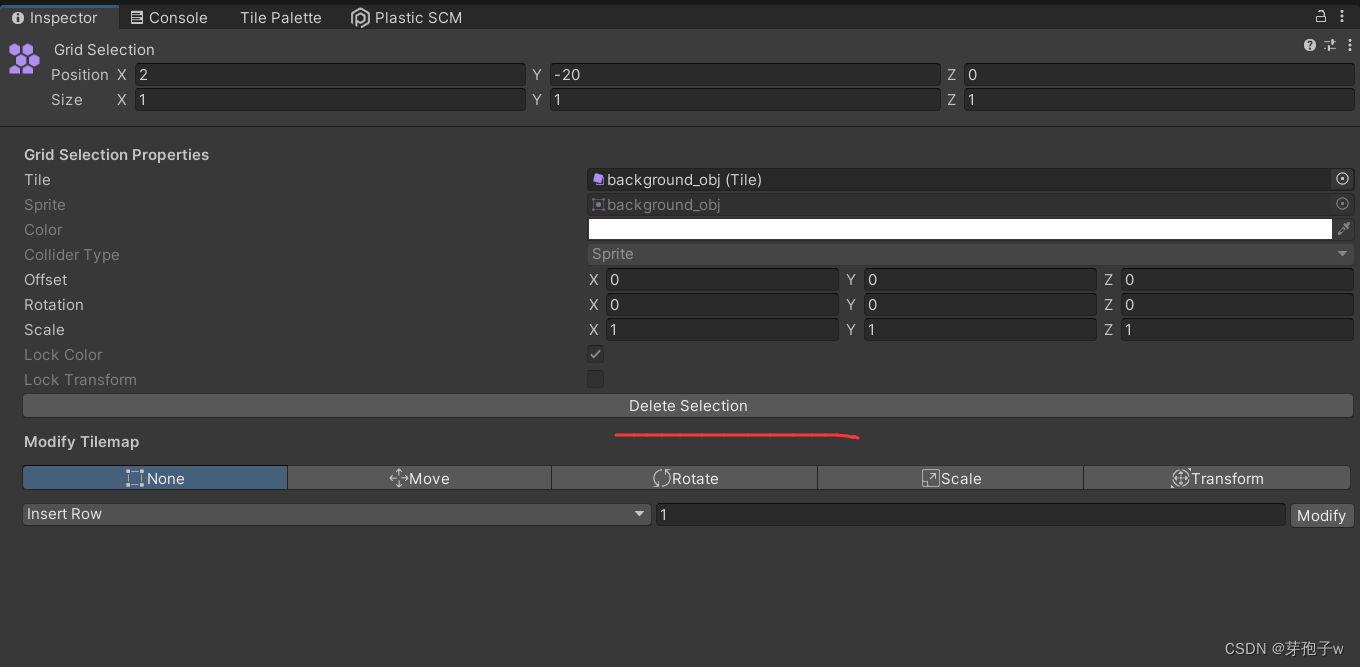Select the Move mode in Modify Tilemap
This screenshot has height=667, width=1360.
[419, 477]
